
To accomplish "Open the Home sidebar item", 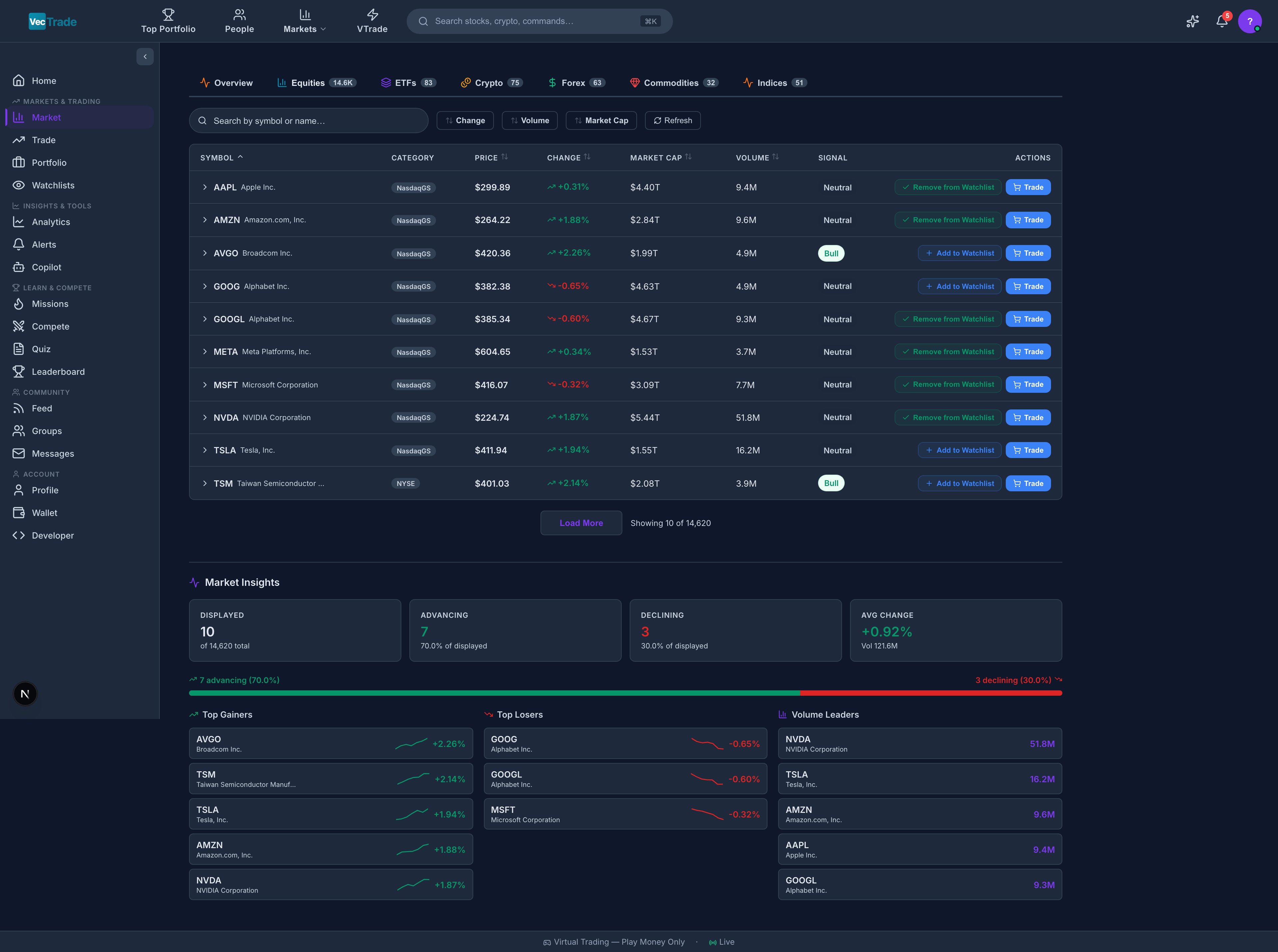I will (x=80, y=81).
